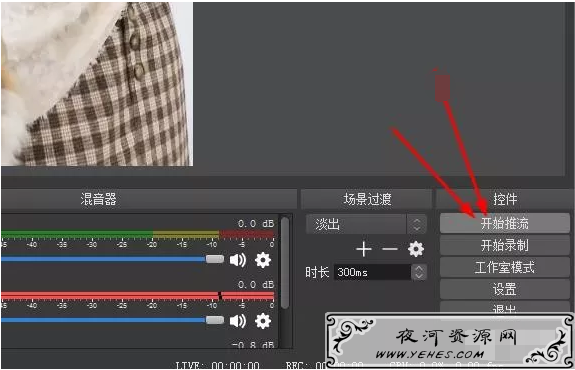
Task: Add a scene transition with plus icon
Action: [364, 249]
